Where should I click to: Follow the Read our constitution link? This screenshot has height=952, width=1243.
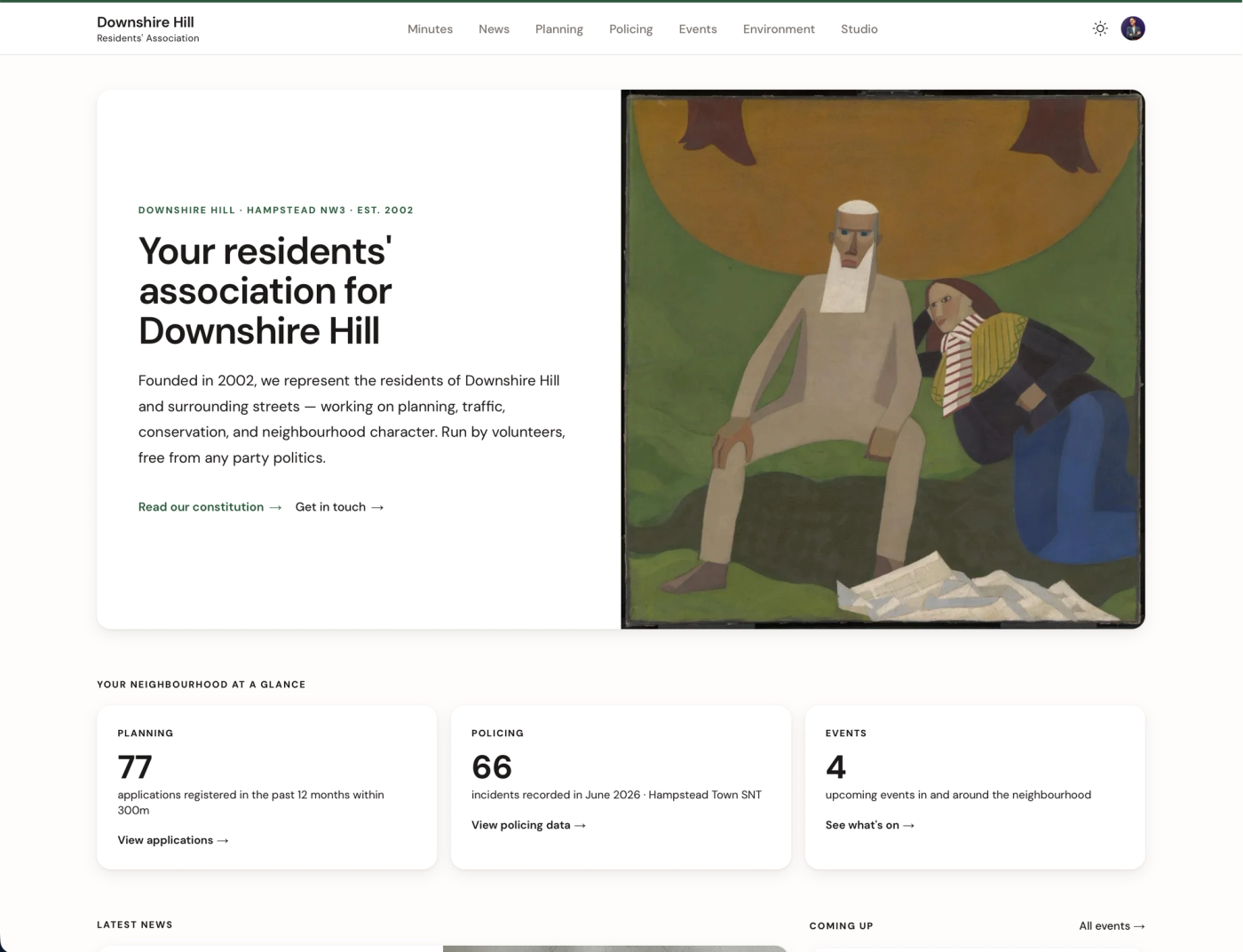coord(210,507)
